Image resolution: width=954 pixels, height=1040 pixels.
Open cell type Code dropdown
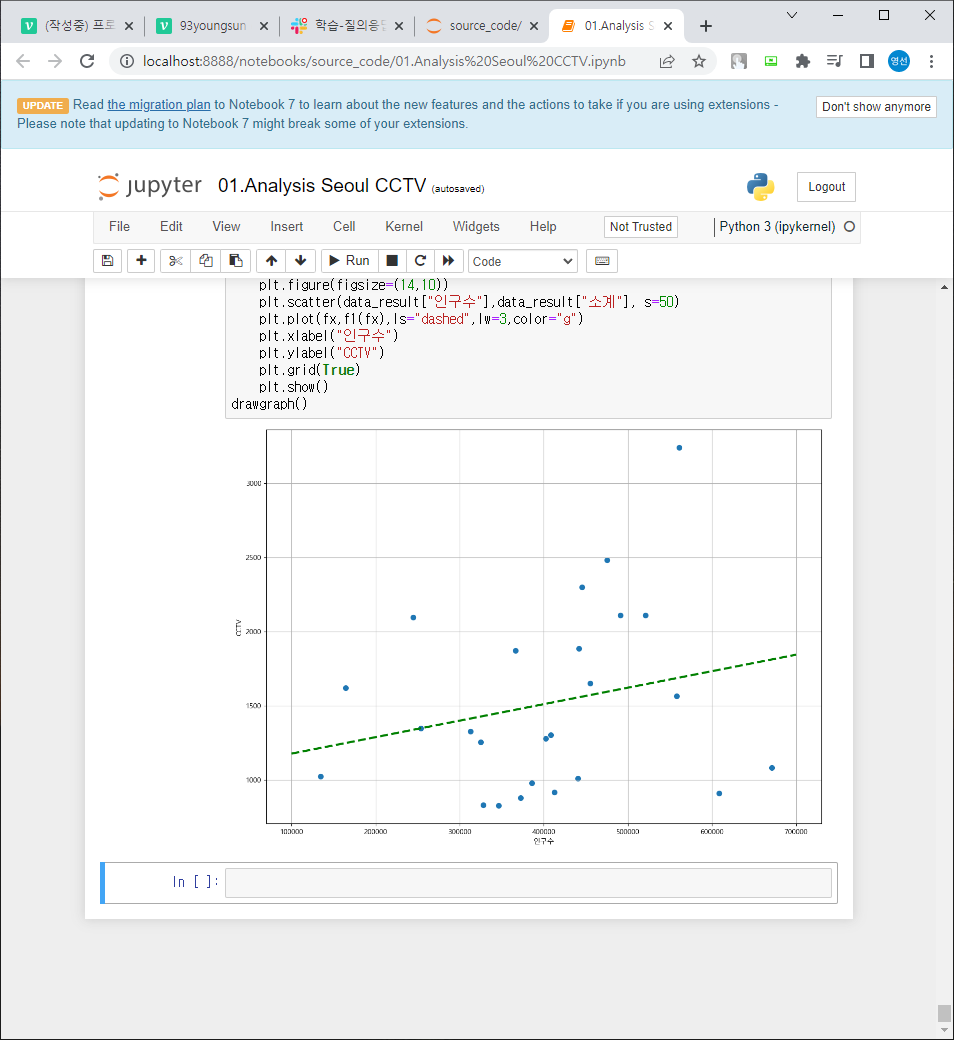tap(523, 261)
